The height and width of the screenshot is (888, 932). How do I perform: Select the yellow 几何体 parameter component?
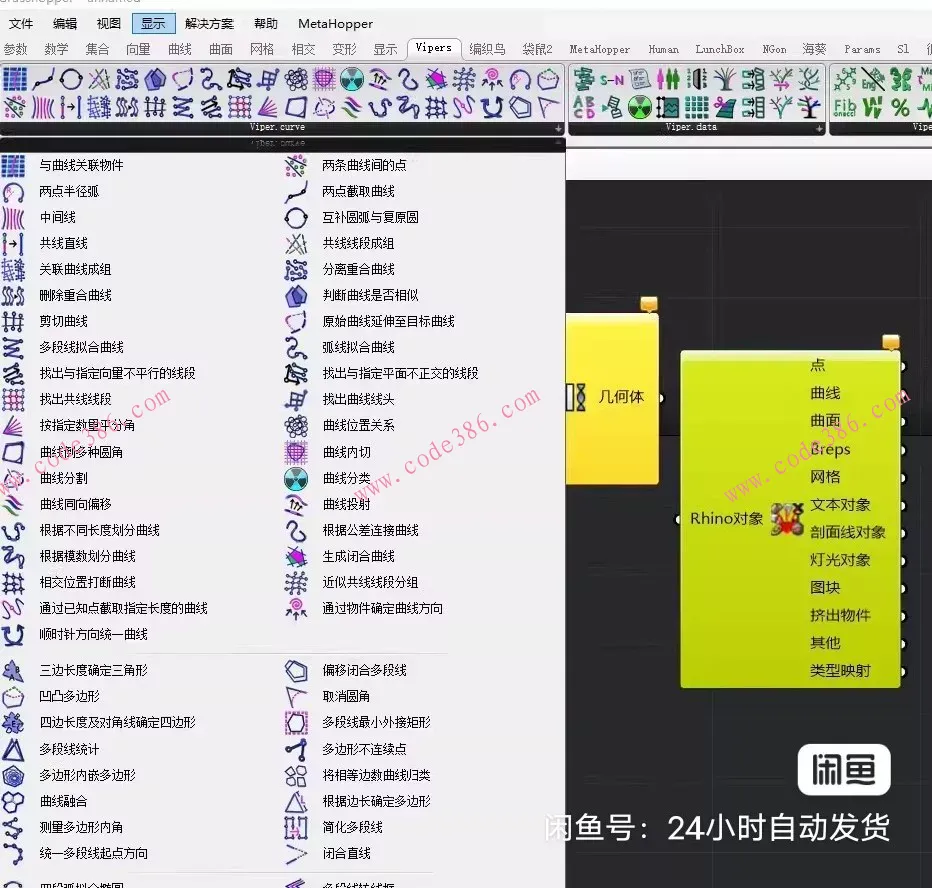click(x=611, y=397)
